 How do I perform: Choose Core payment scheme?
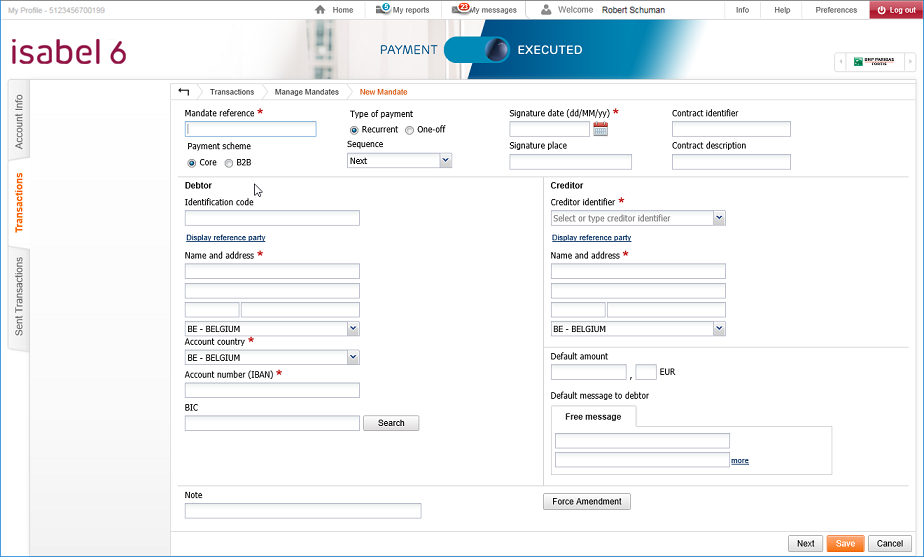coord(192,163)
